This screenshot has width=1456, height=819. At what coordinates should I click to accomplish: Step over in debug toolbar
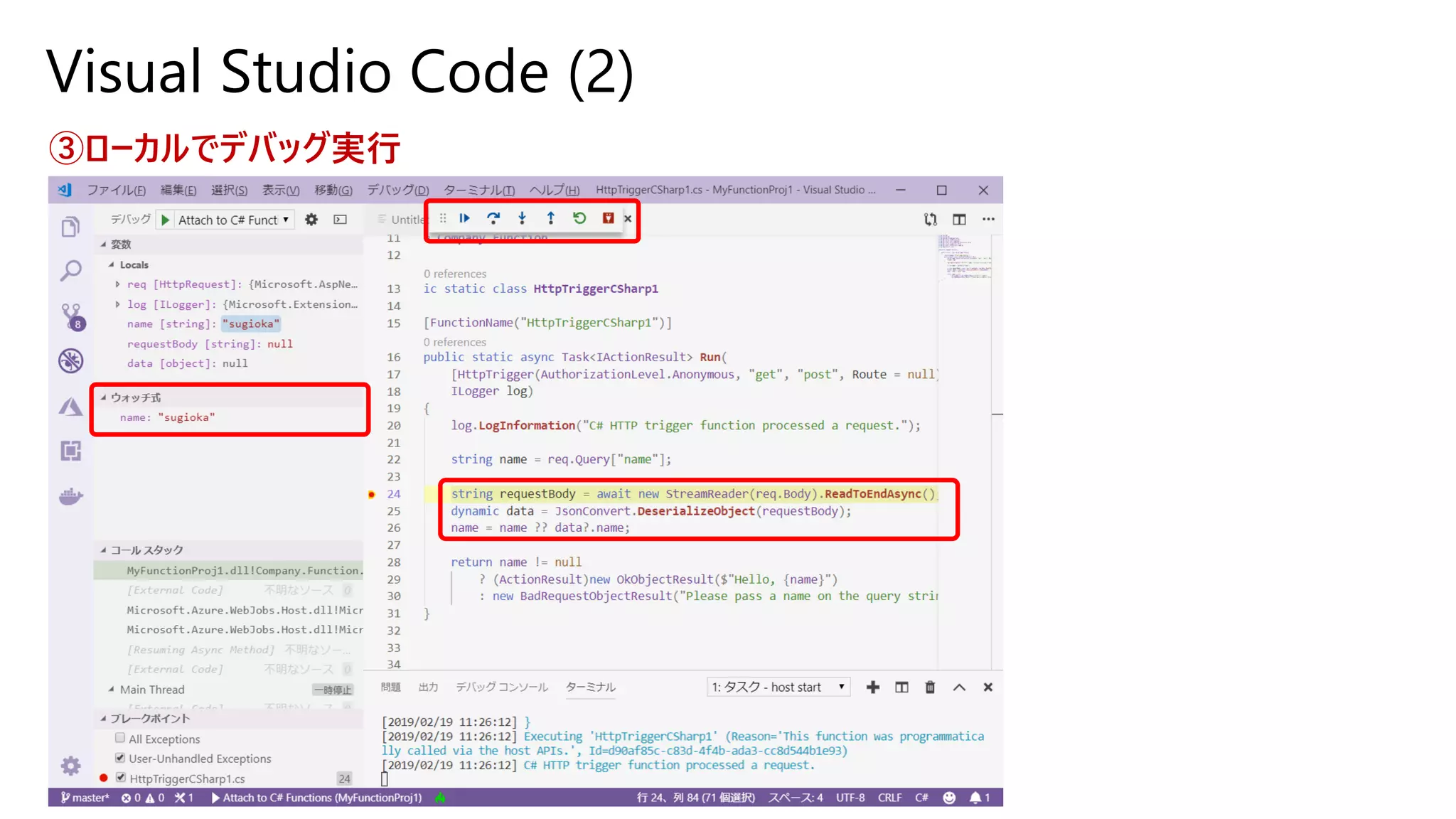493,218
